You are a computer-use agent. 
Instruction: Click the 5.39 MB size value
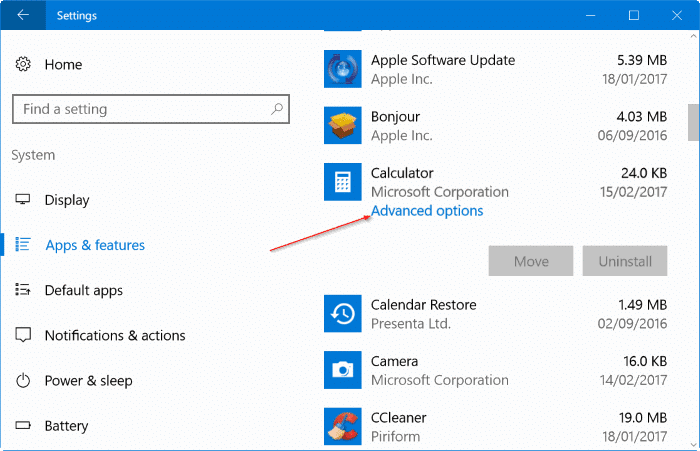coord(642,60)
